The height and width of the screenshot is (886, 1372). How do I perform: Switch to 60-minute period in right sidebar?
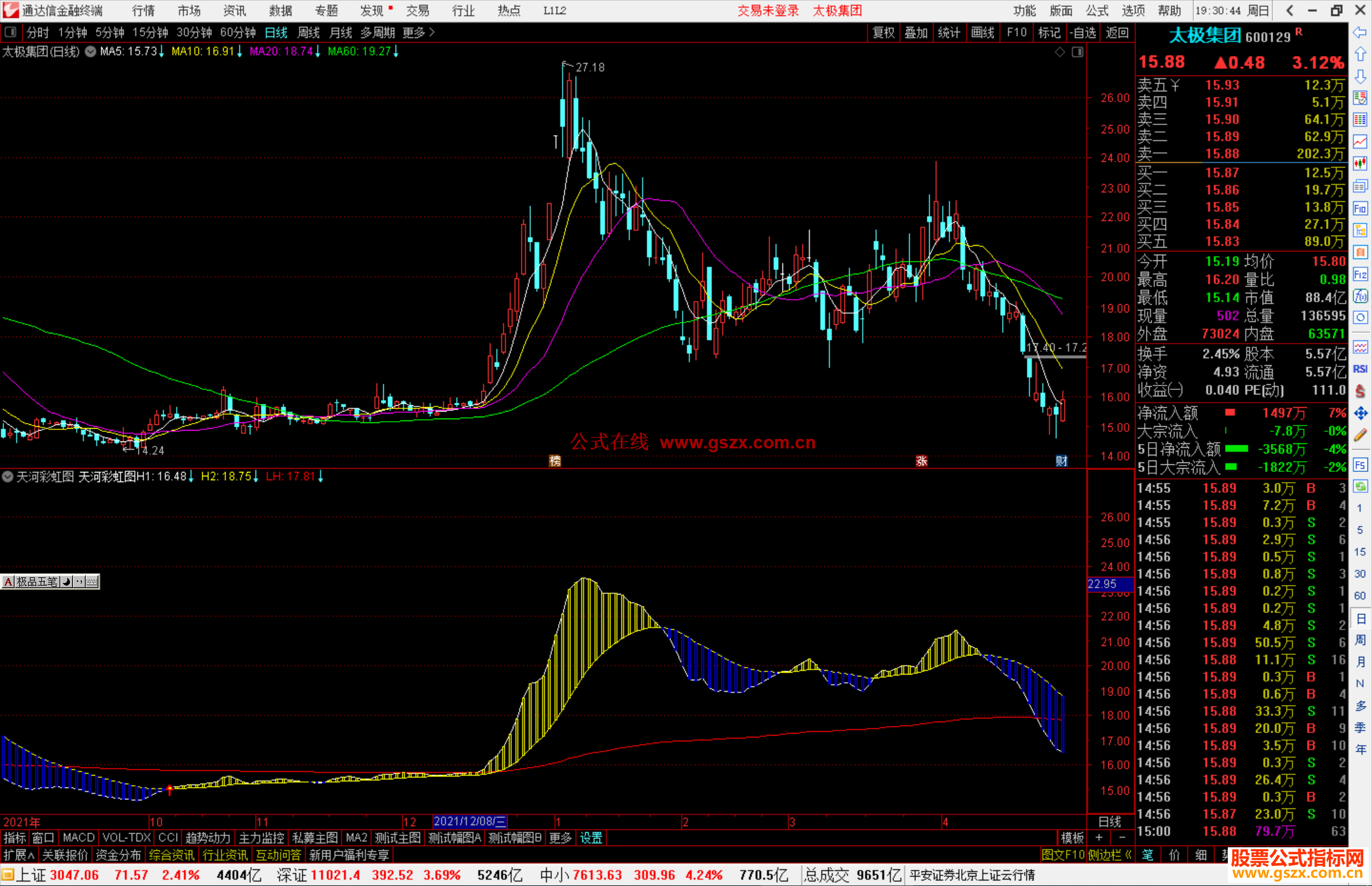tap(1360, 596)
